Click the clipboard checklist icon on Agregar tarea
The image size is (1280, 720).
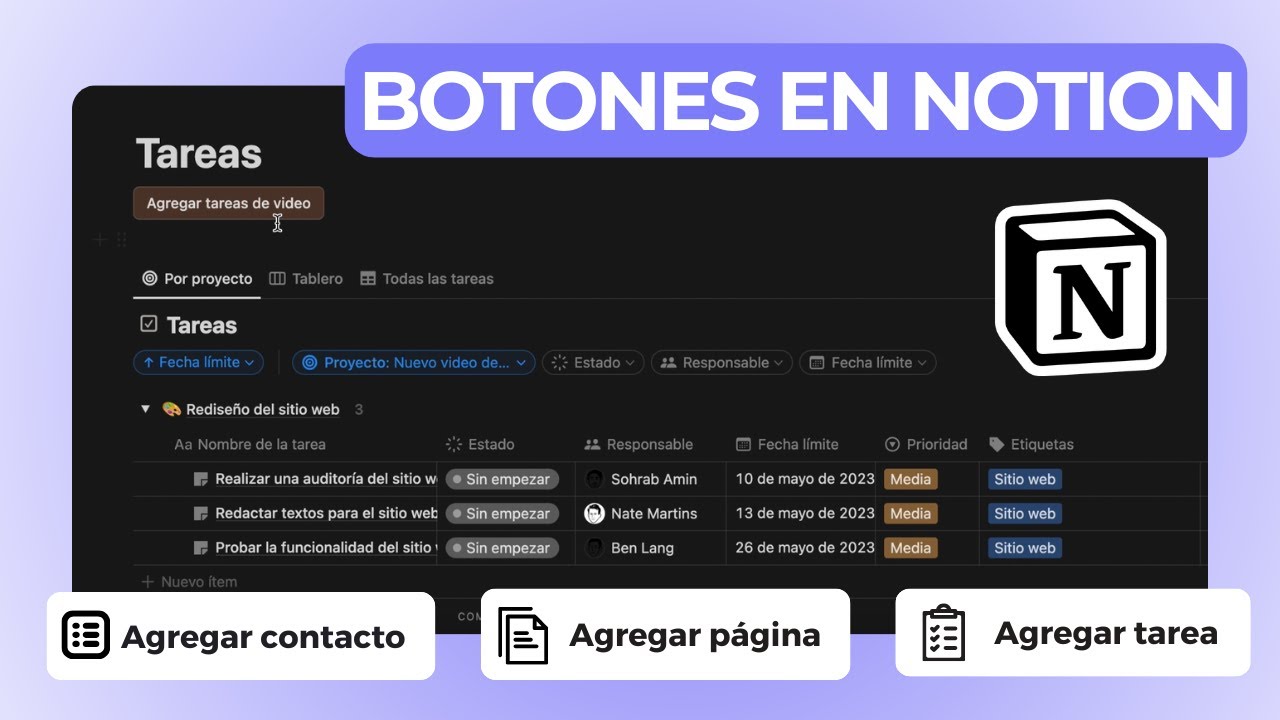click(943, 633)
